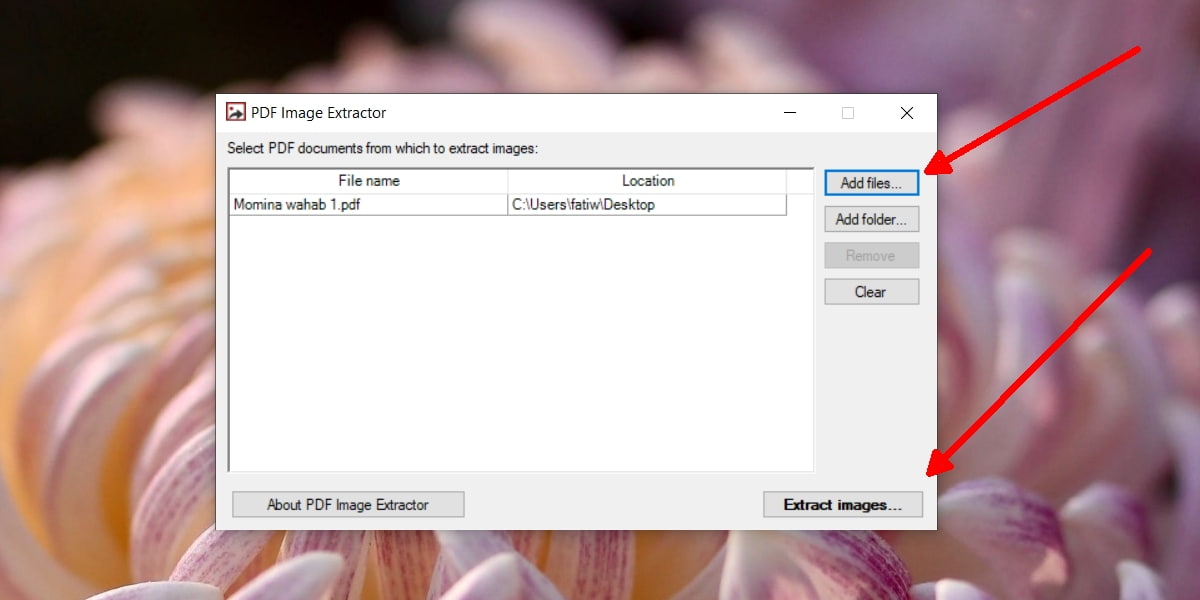Click the PDF Image Extractor title bar icon
1200x600 pixels.
(236, 113)
